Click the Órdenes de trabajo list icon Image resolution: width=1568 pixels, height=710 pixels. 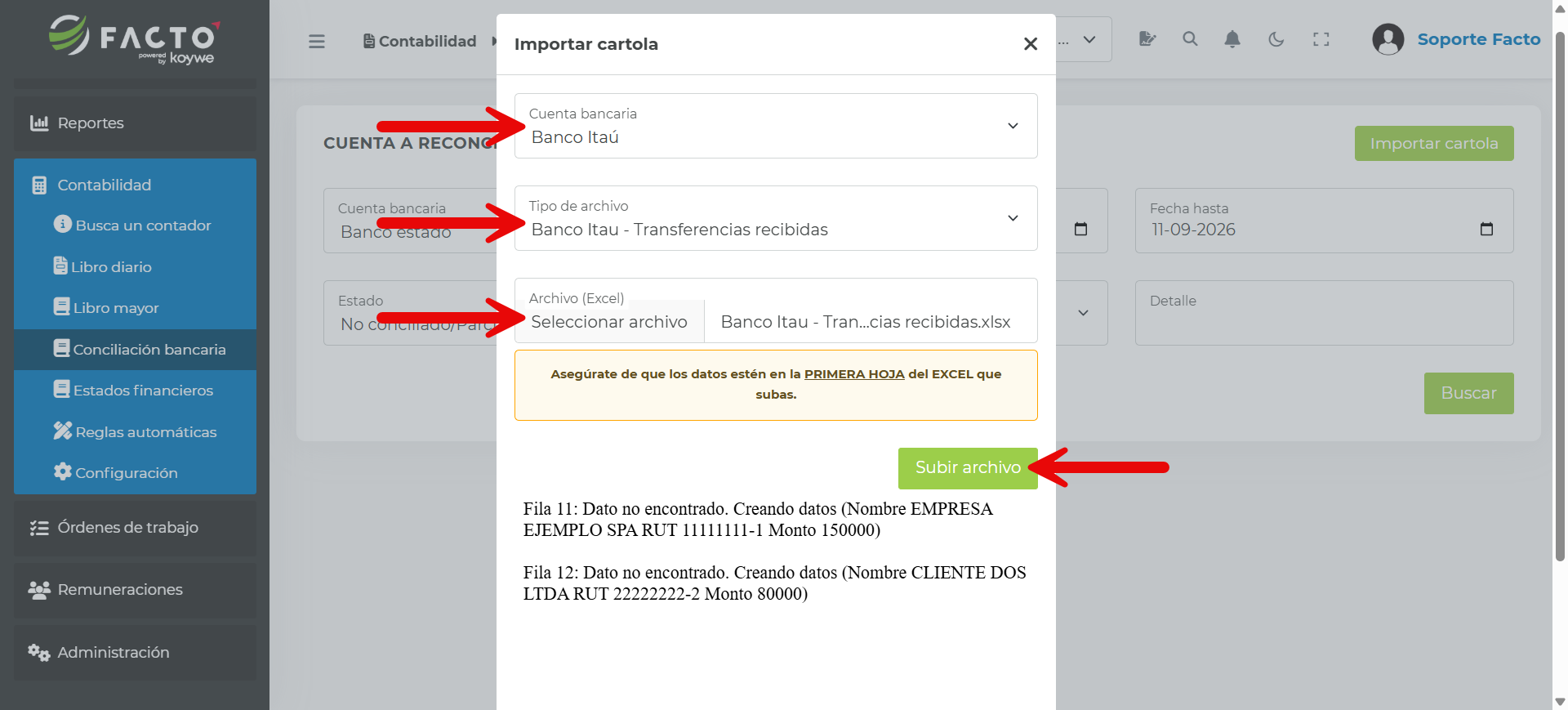pos(39,528)
